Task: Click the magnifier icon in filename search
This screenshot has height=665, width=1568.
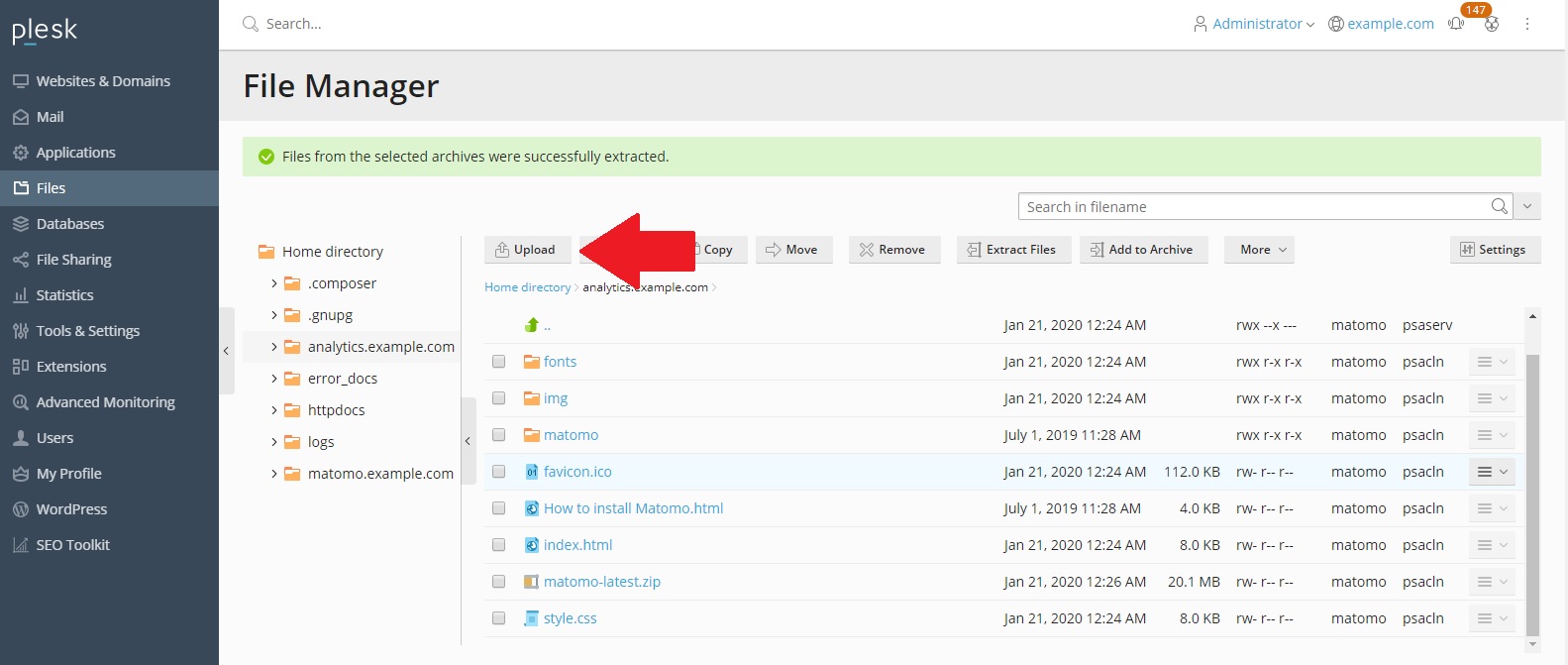Action: 1500,206
